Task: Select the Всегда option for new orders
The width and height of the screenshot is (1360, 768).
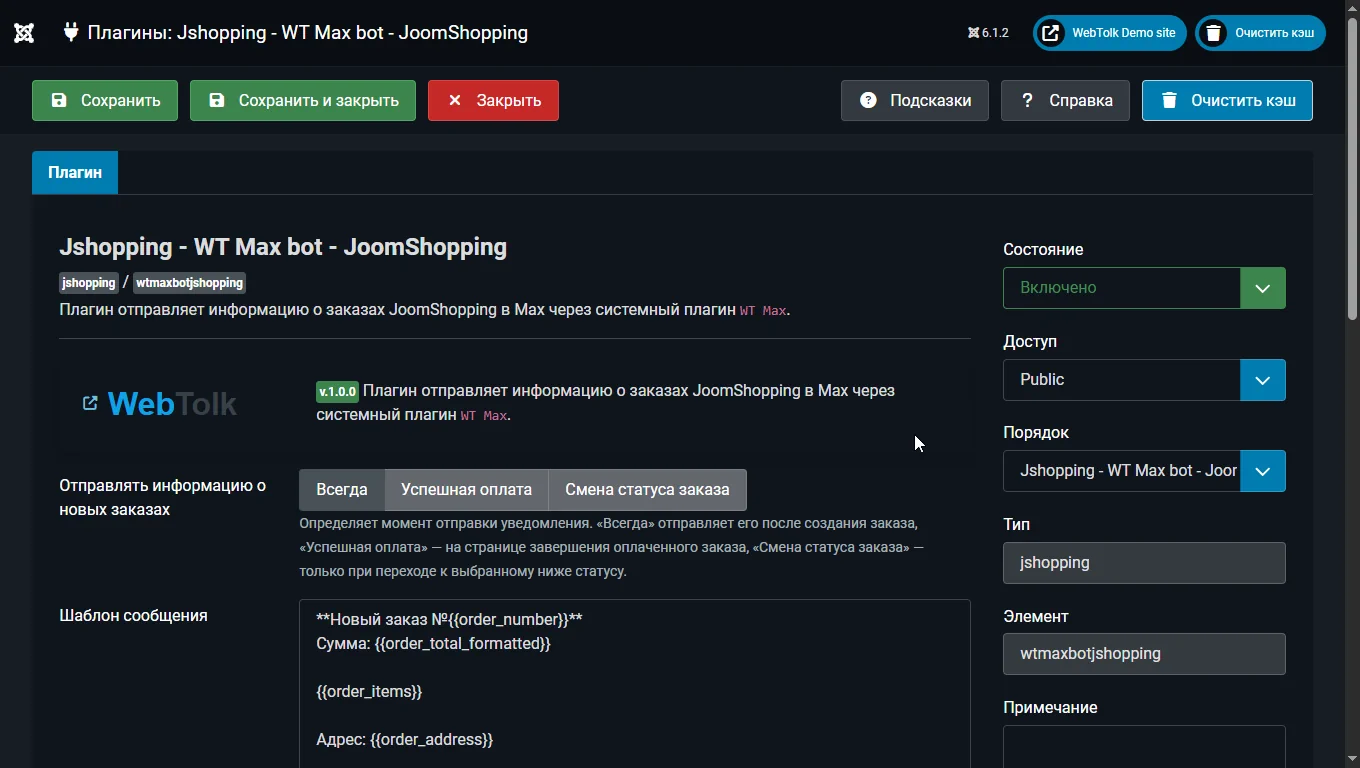Action: point(342,490)
